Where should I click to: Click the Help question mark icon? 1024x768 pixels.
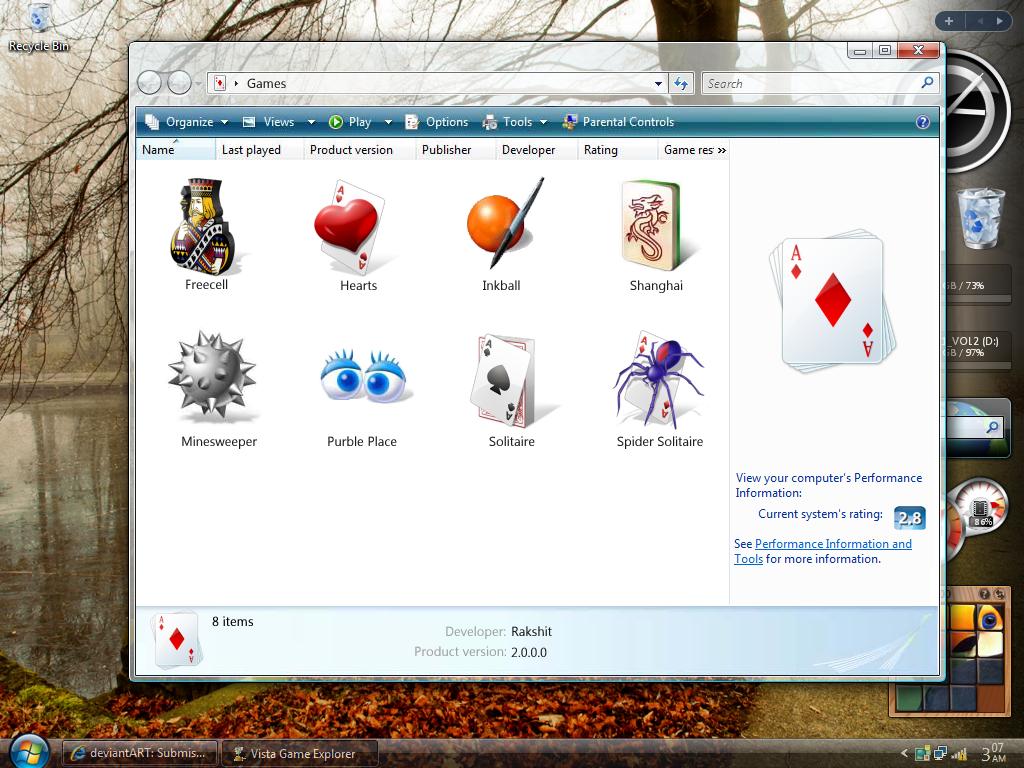921,121
